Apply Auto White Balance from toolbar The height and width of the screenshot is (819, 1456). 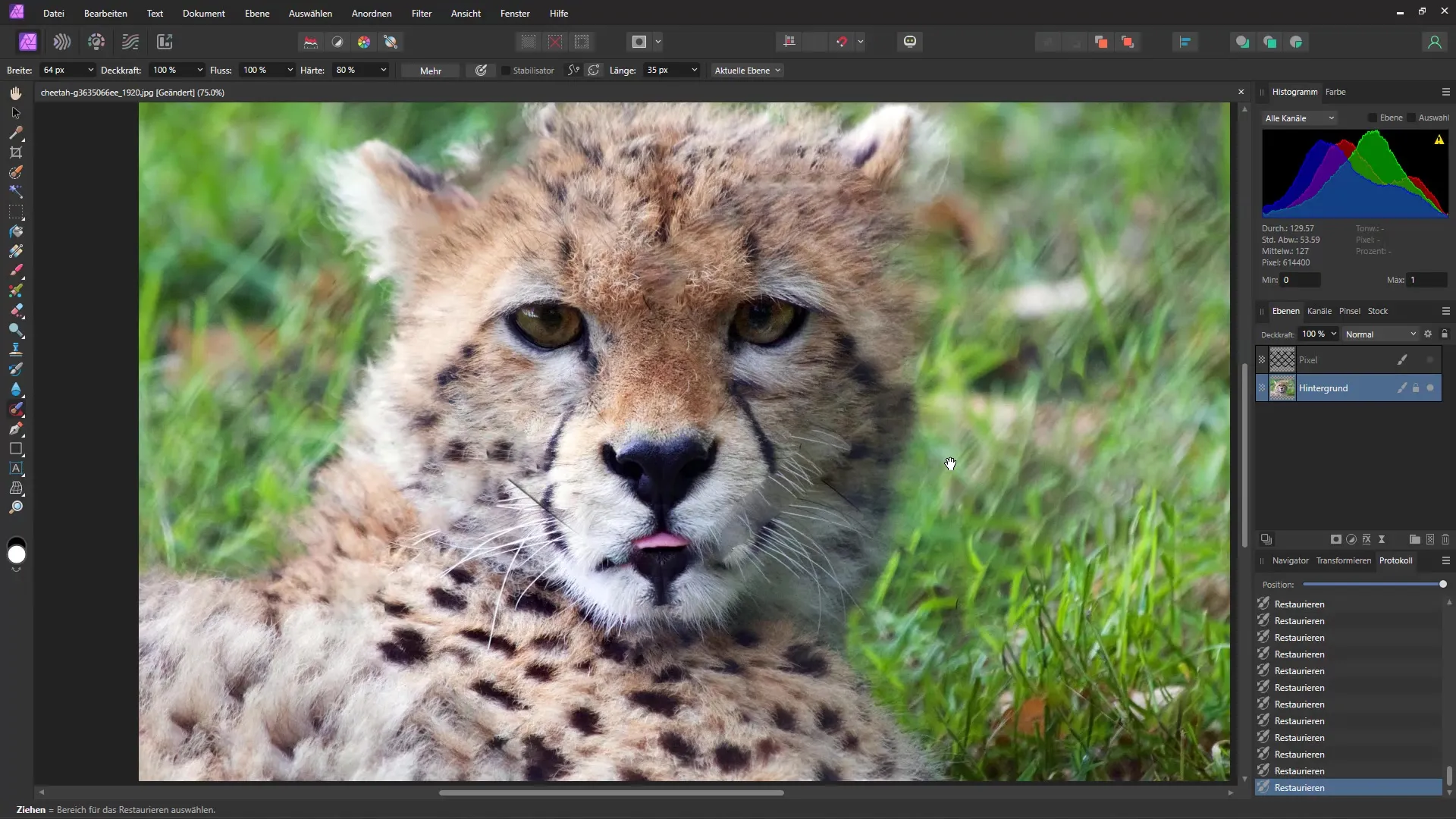coord(391,42)
